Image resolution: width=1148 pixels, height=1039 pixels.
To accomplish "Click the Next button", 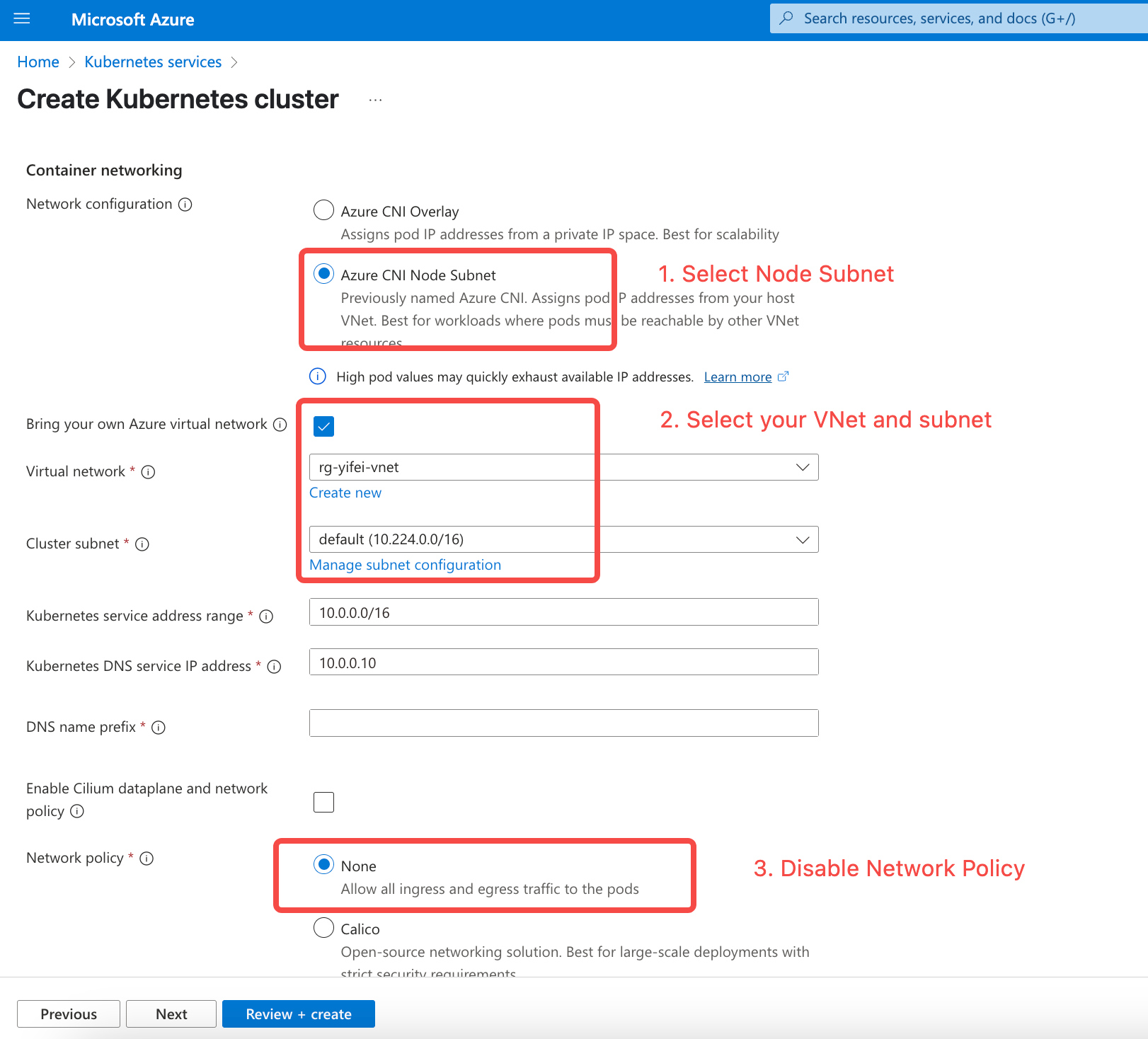I will (x=171, y=1014).
